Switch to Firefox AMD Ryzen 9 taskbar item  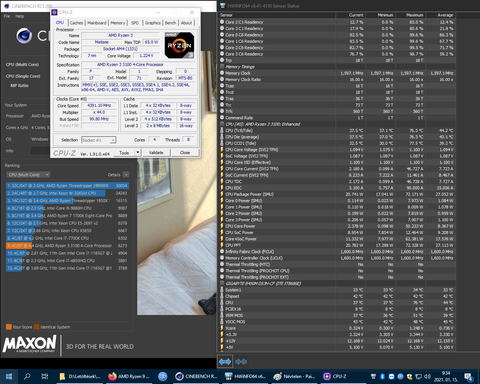tap(129, 377)
